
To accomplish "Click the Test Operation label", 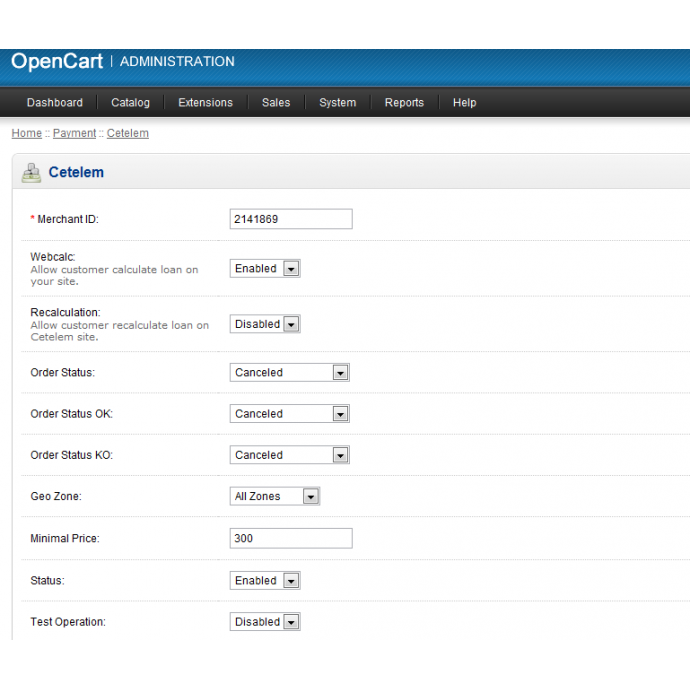I will [x=68, y=622].
